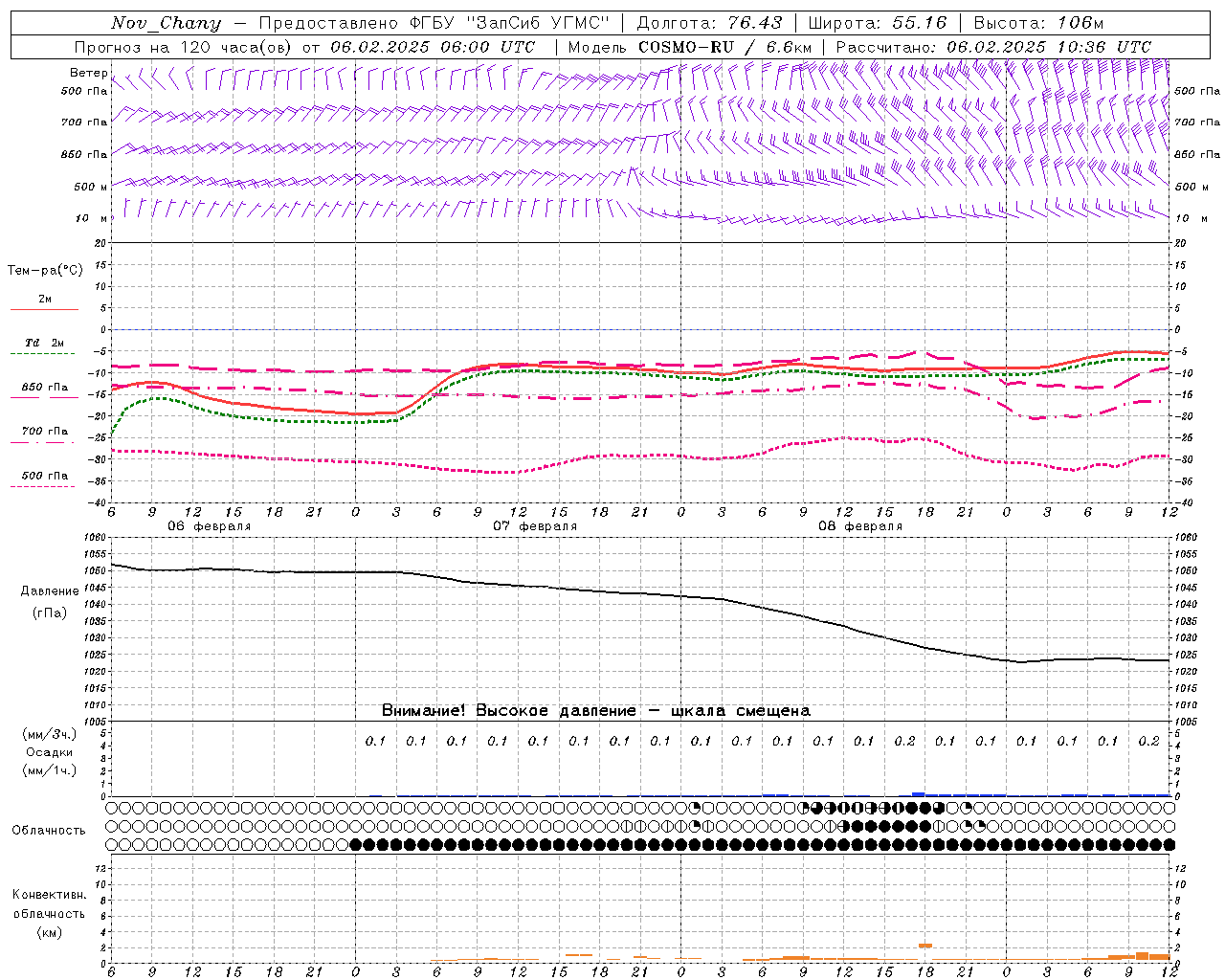Click the text 'Предоставлено ФГБУ "ЗапСиб УГМС"'
The image size is (1225, 980).
434,23
